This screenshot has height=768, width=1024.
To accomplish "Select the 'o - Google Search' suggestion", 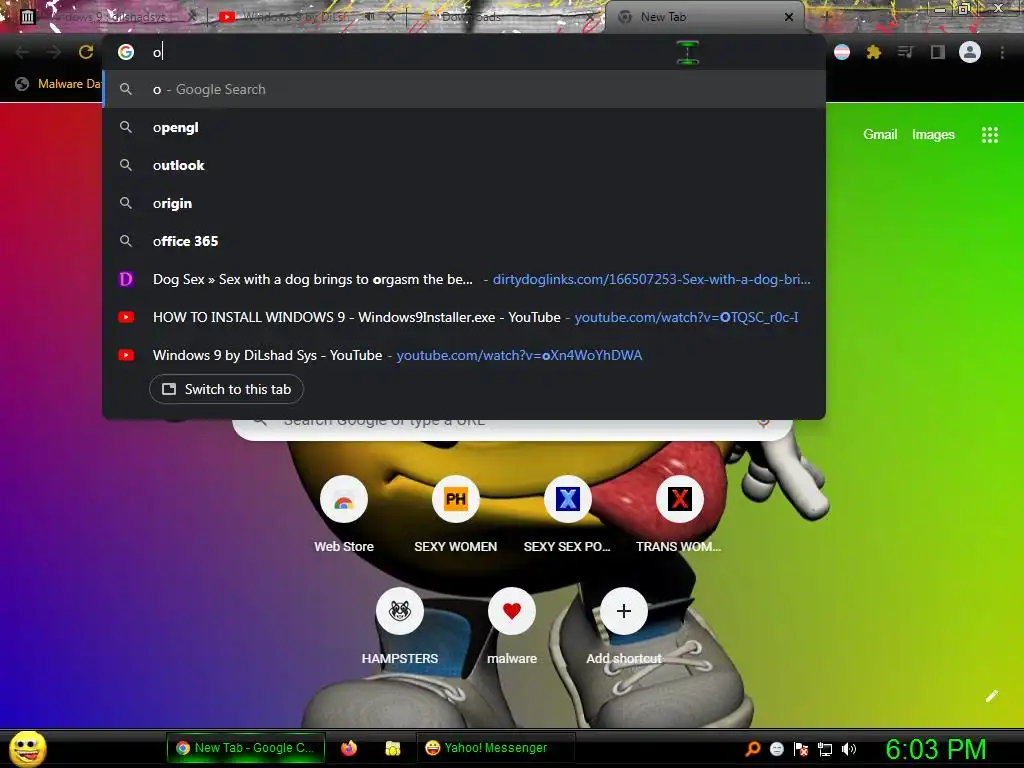I will point(464,89).
